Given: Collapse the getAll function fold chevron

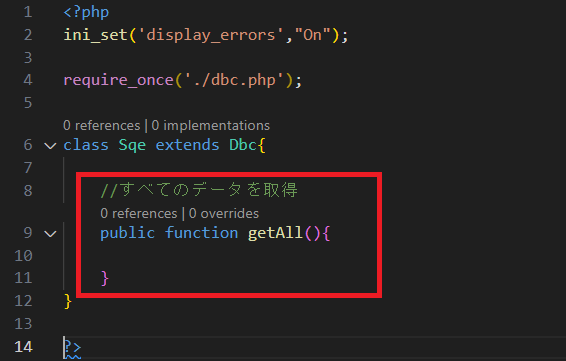Looking at the screenshot, I should (50, 234).
